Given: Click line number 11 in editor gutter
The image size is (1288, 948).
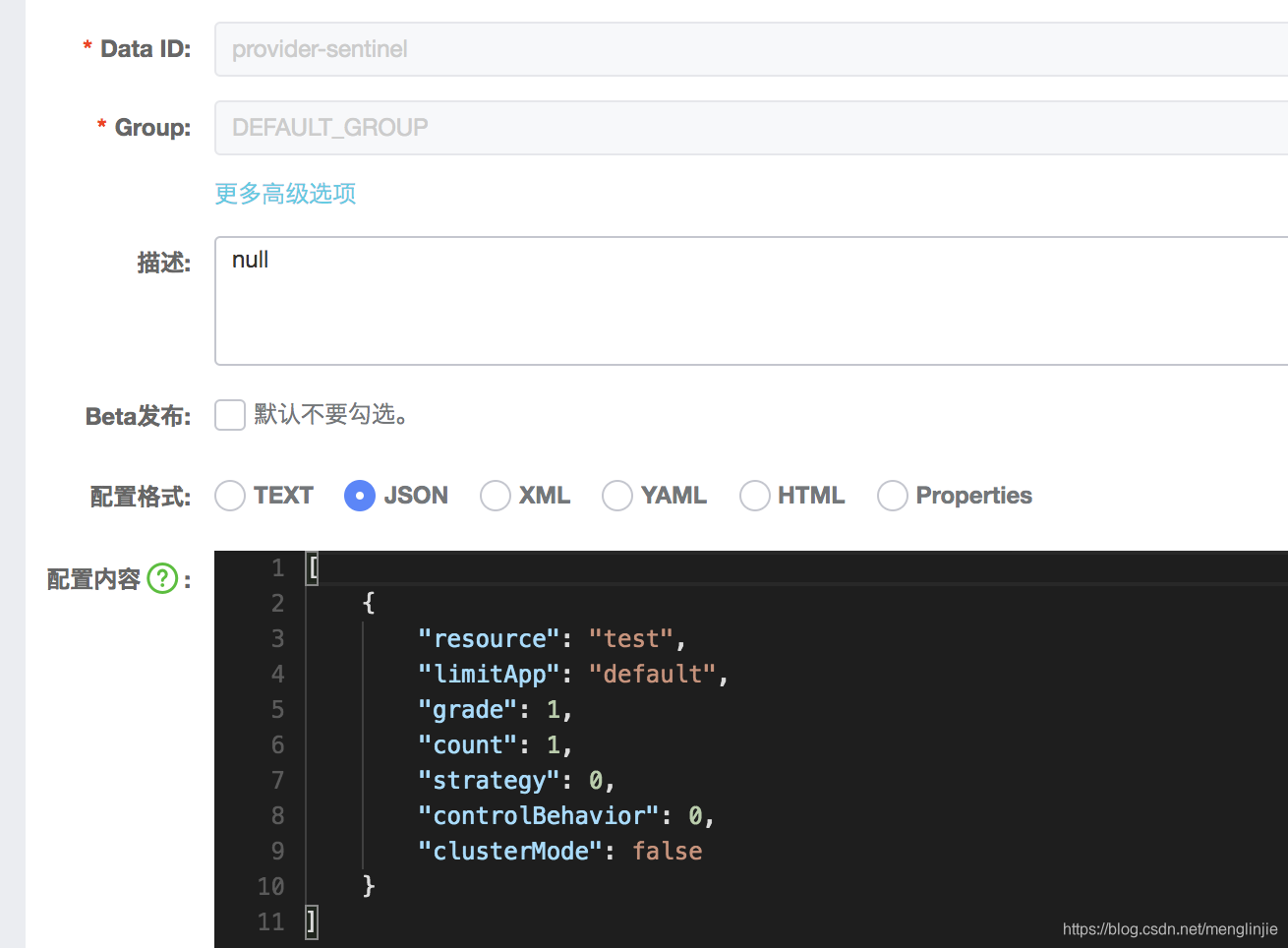Looking at the screenshot, I should point(271,922).
